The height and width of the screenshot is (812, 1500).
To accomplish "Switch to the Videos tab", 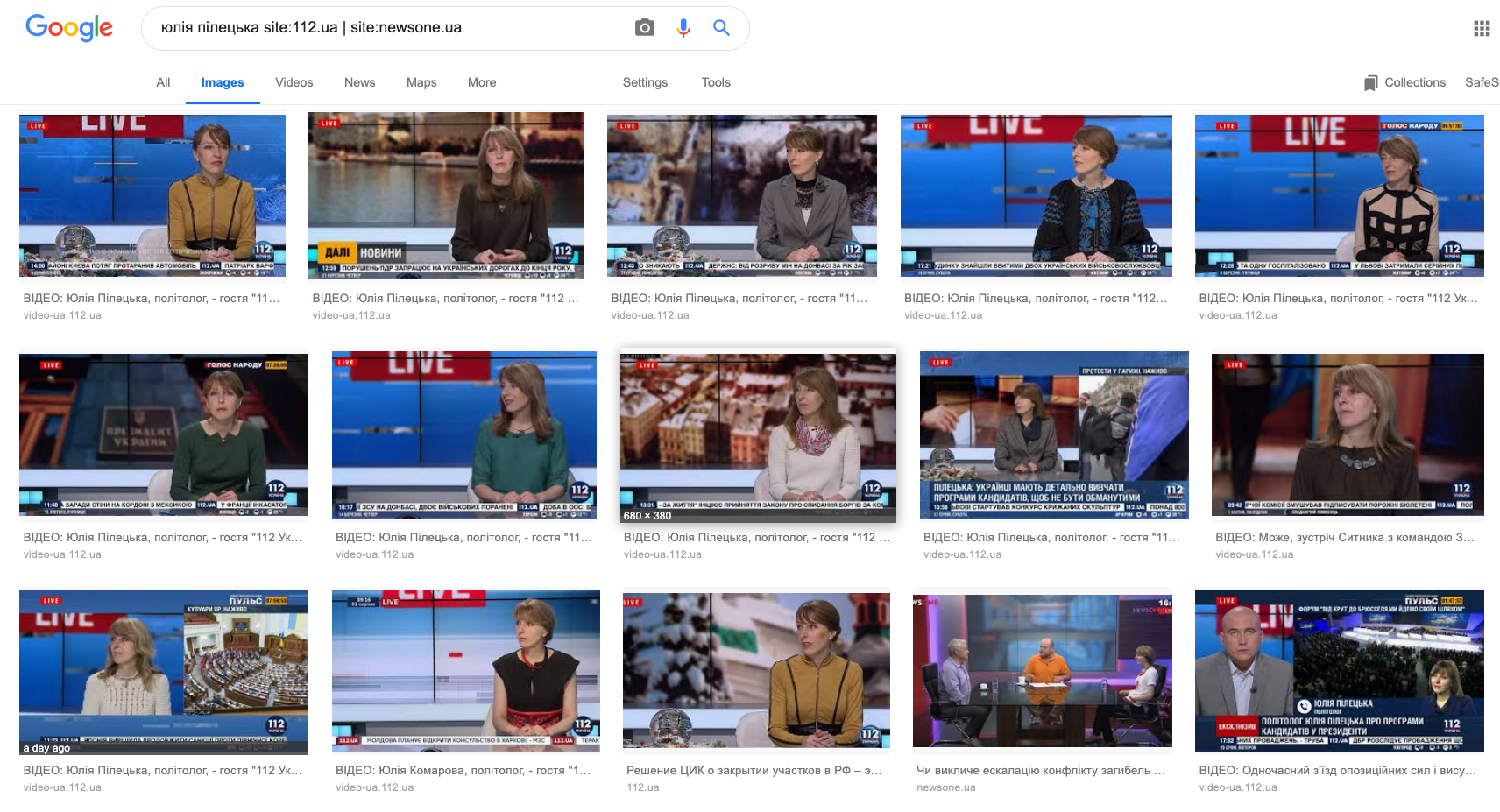I will tap(294, 82).
